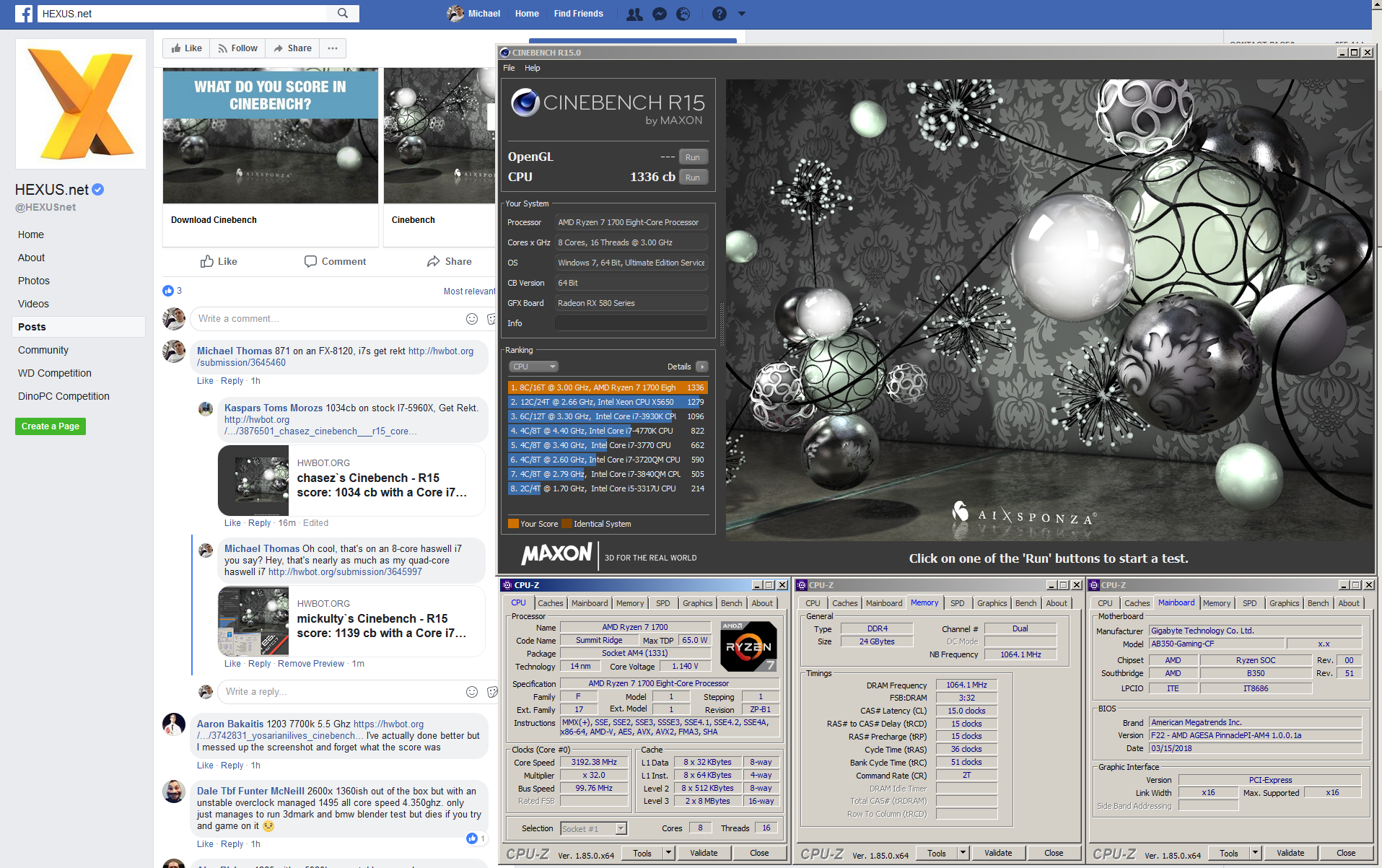Click Identical System legend swatch

(x=567, y=524)
